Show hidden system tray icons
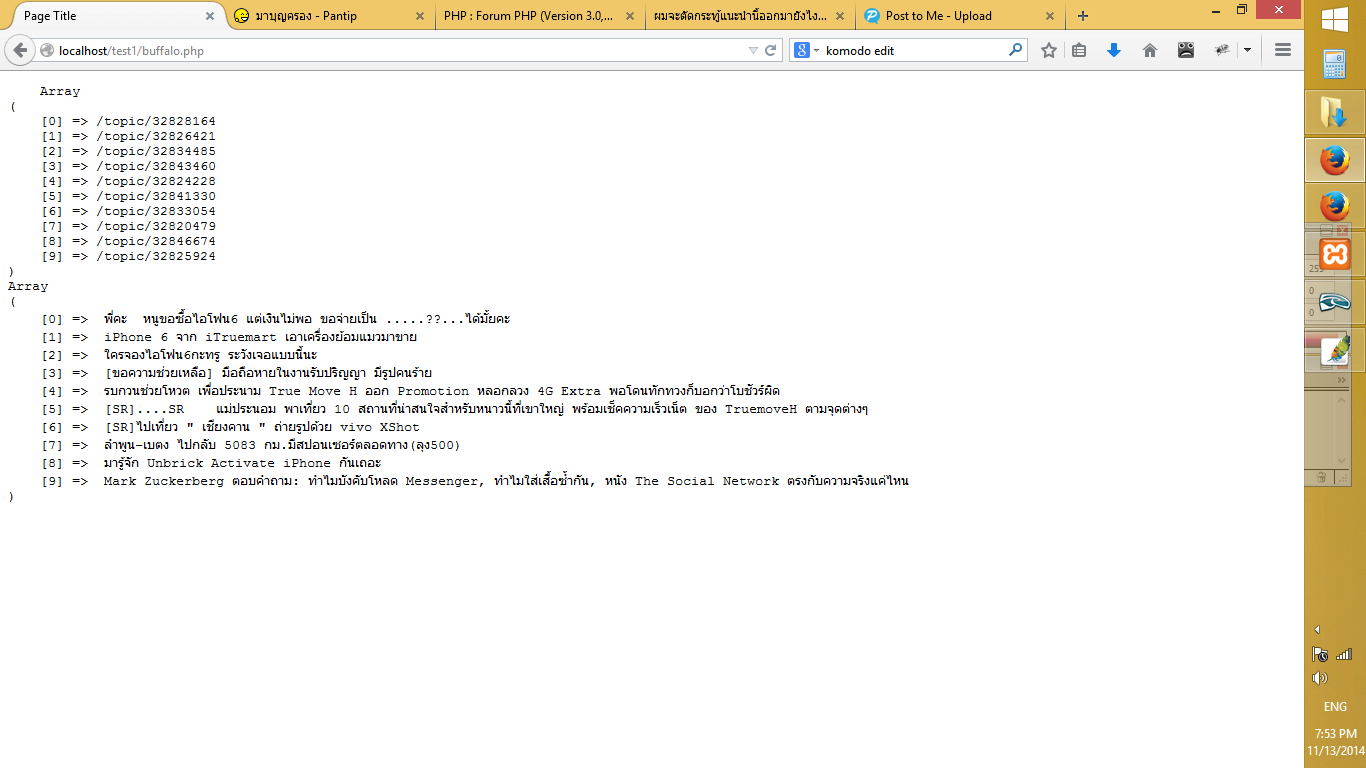 [1317, 630]
